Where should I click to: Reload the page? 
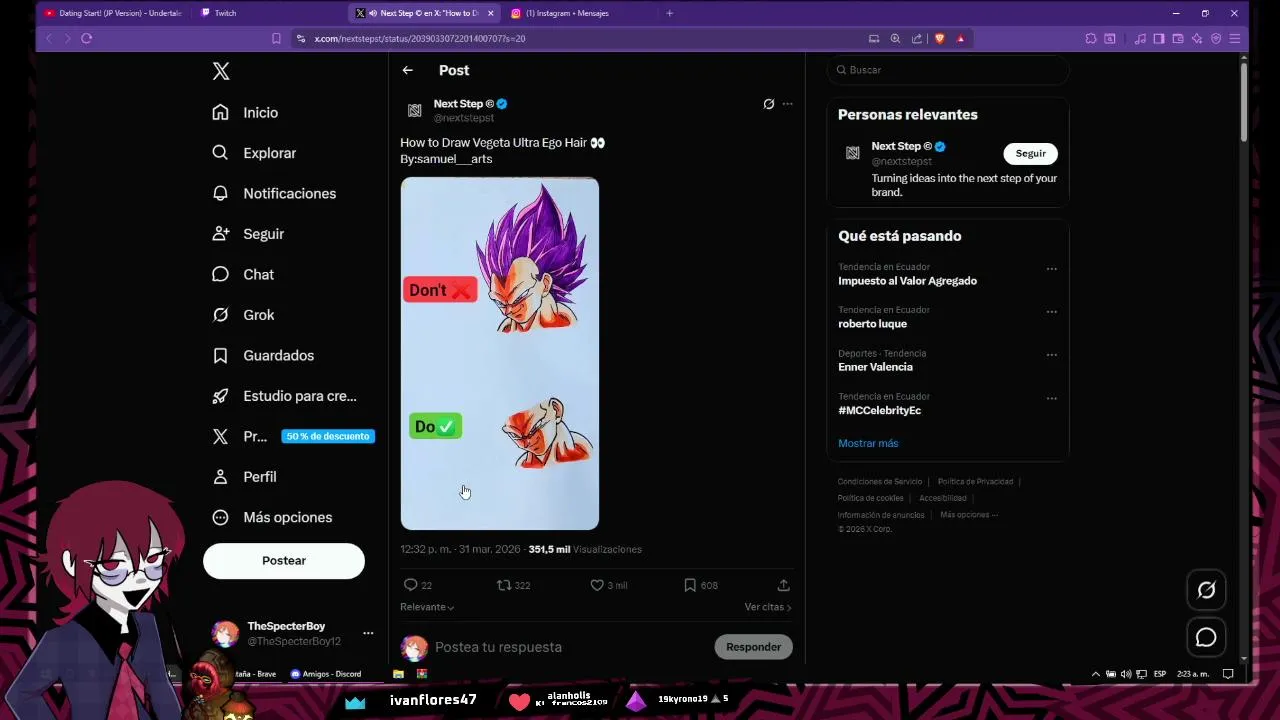tap(86, 38)
